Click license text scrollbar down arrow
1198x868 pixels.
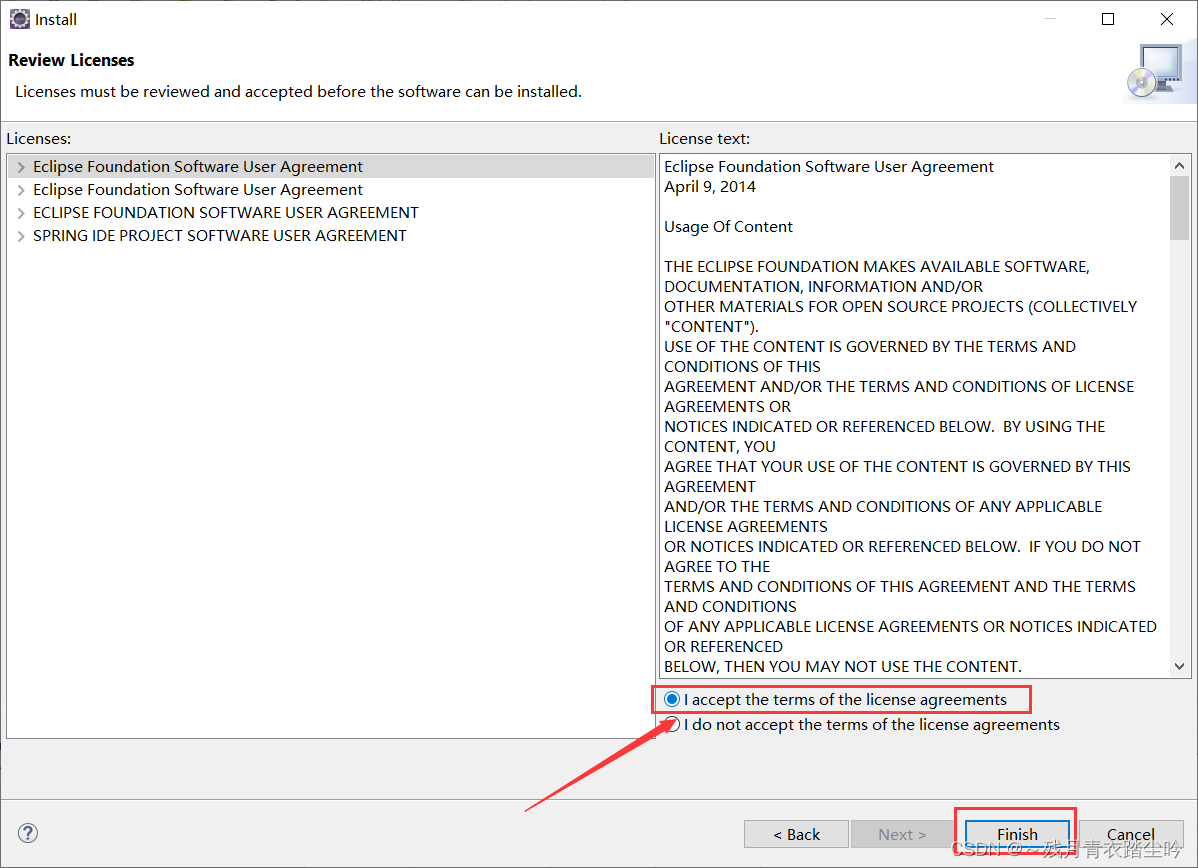coord(1179,666)
